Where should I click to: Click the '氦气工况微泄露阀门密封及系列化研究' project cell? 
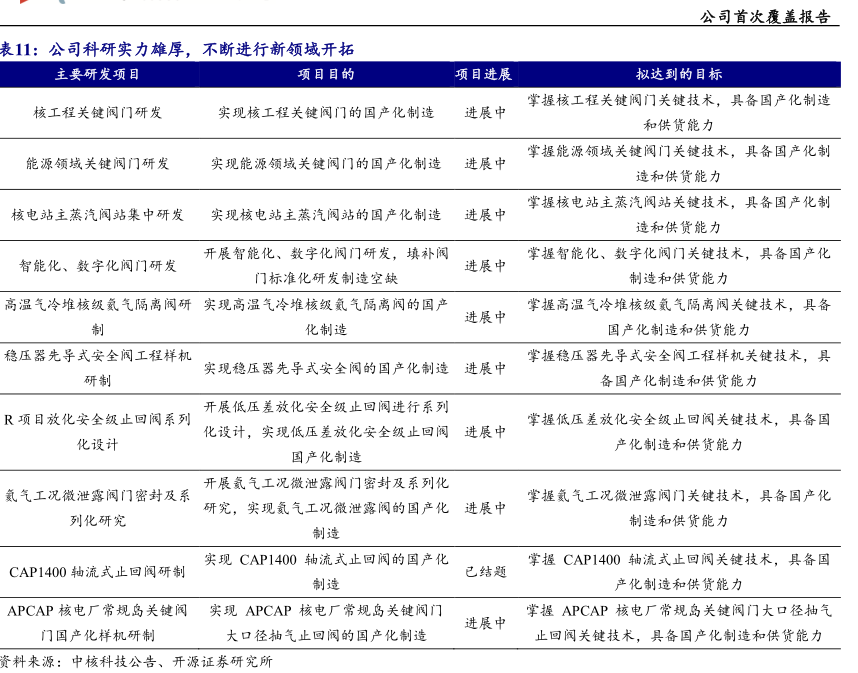pos(97,508)
